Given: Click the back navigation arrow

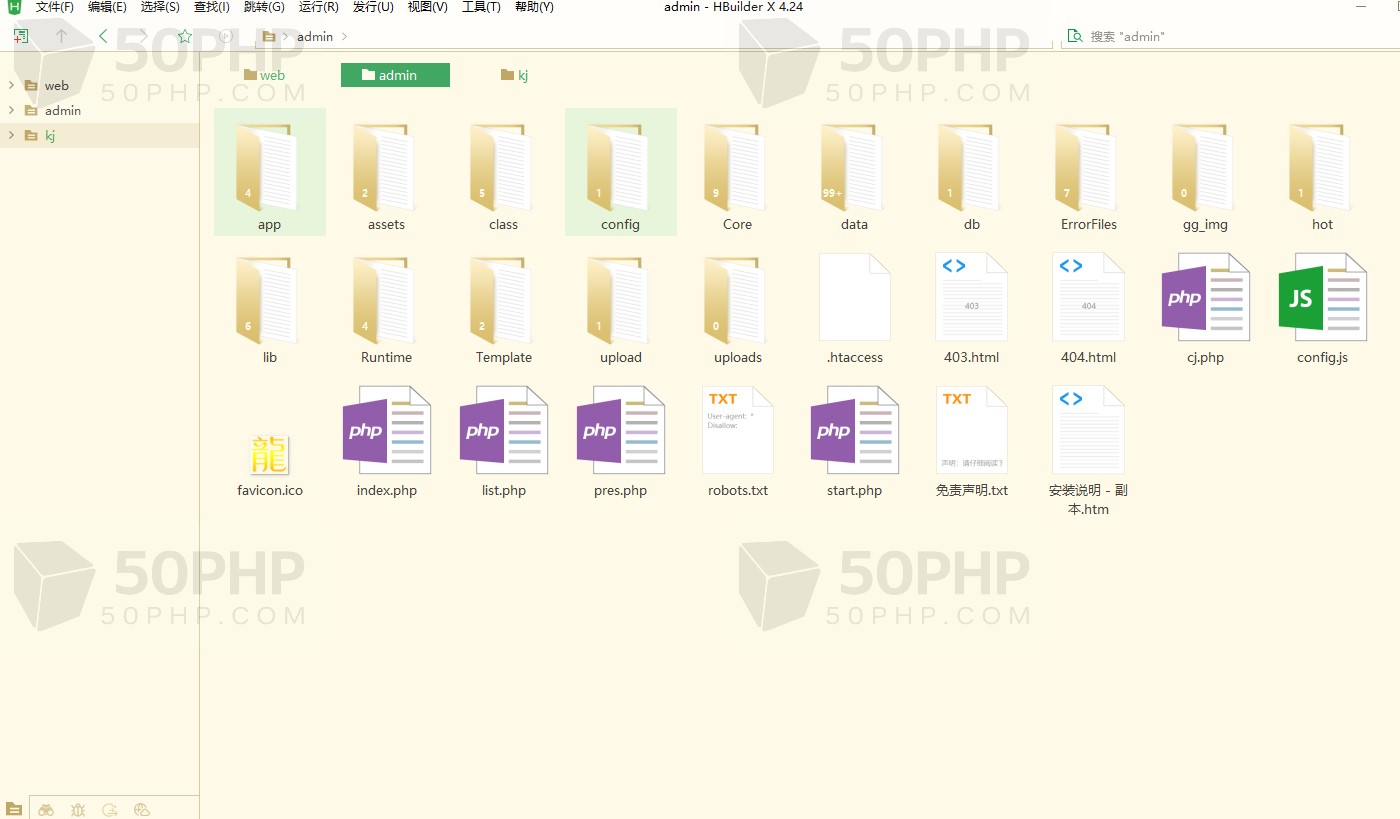Looking at the screenshot, I should point(103,36).
